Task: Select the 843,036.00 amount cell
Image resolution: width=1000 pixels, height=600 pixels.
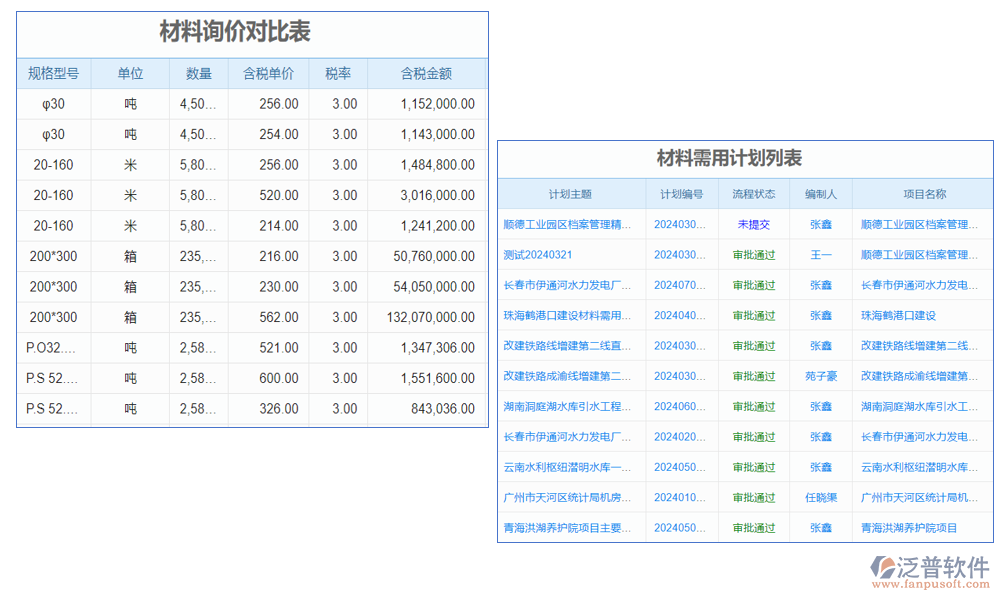Action: 437,409
